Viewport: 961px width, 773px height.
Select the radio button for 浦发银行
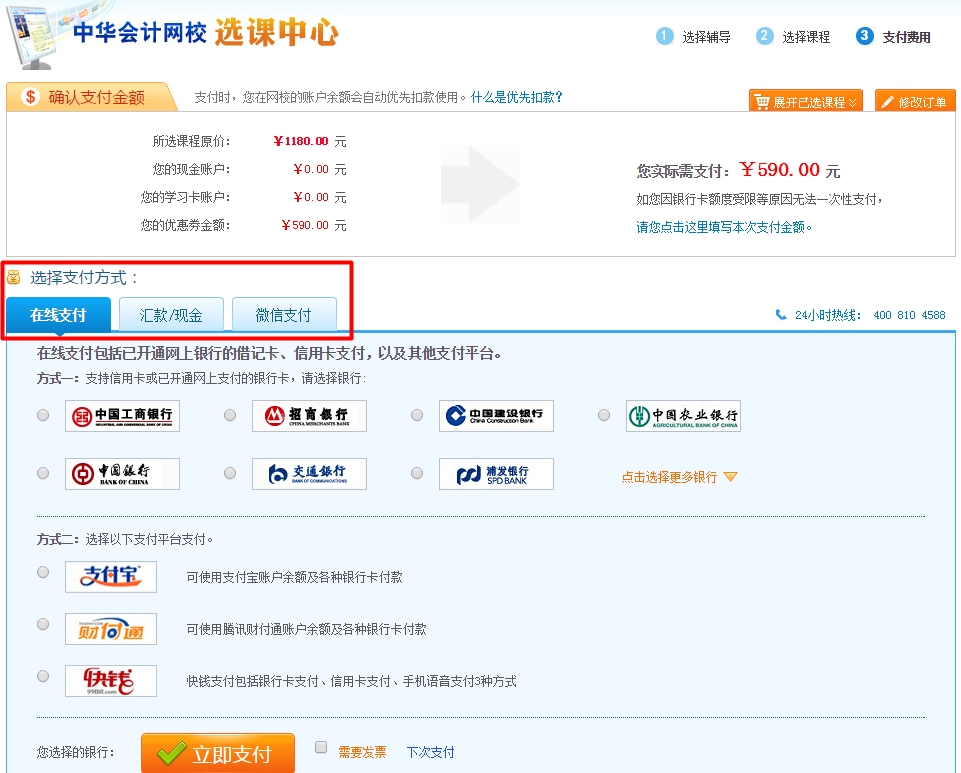point(416,473)
